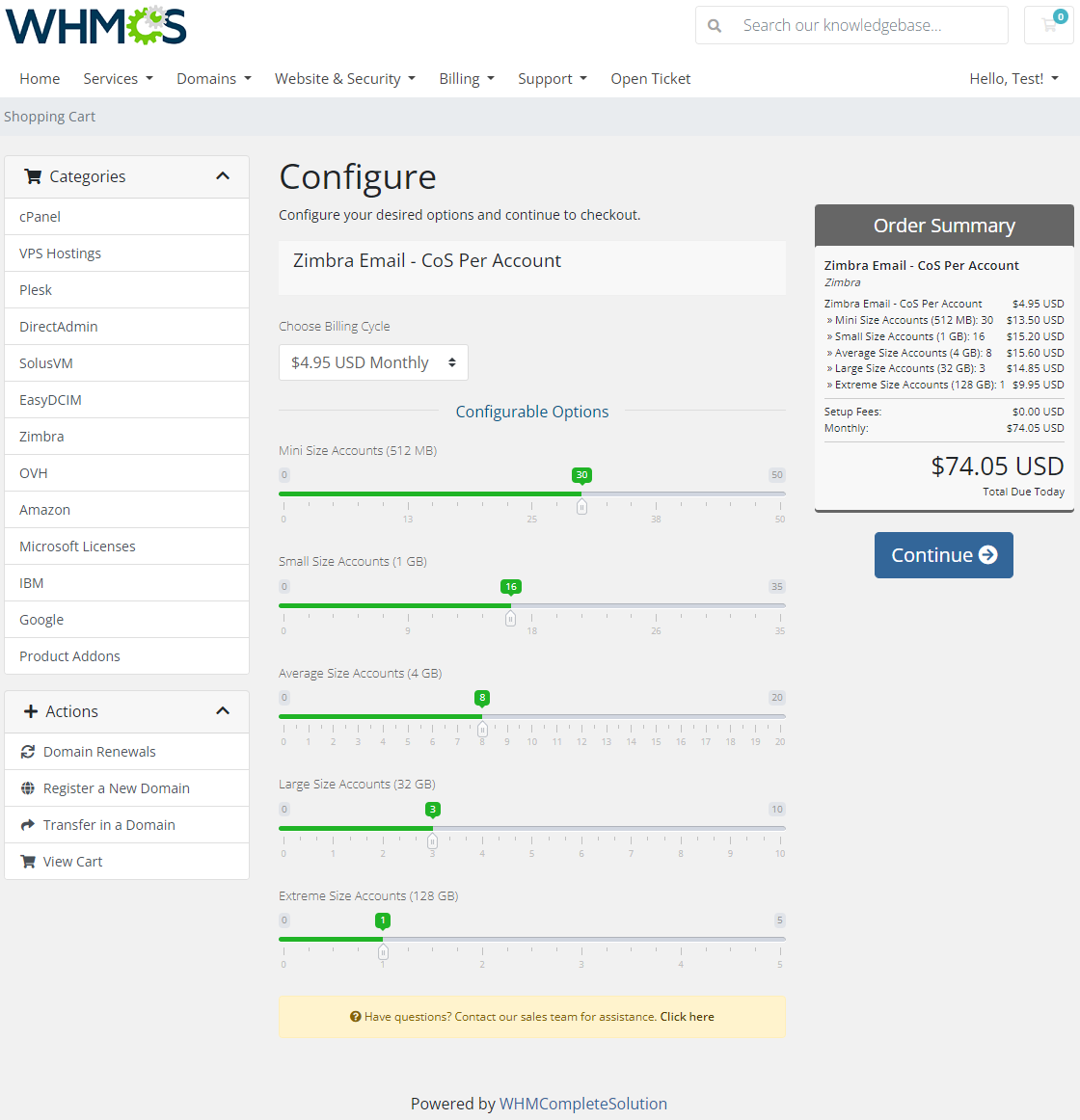The image size is (1080, 1120).
Task: Select DirectAdmin category
Action: click(126, 327)
